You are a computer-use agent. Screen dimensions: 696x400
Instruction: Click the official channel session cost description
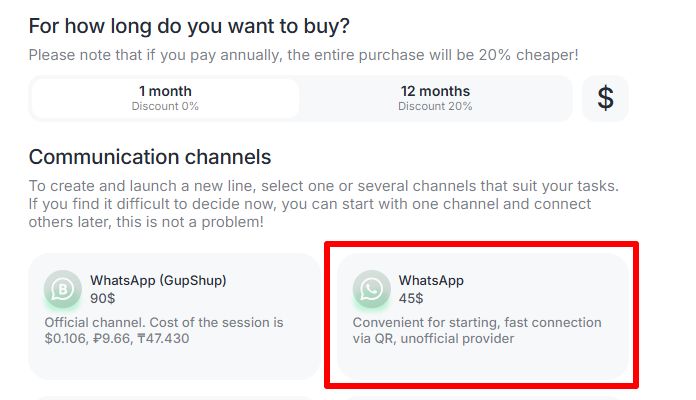164,330
